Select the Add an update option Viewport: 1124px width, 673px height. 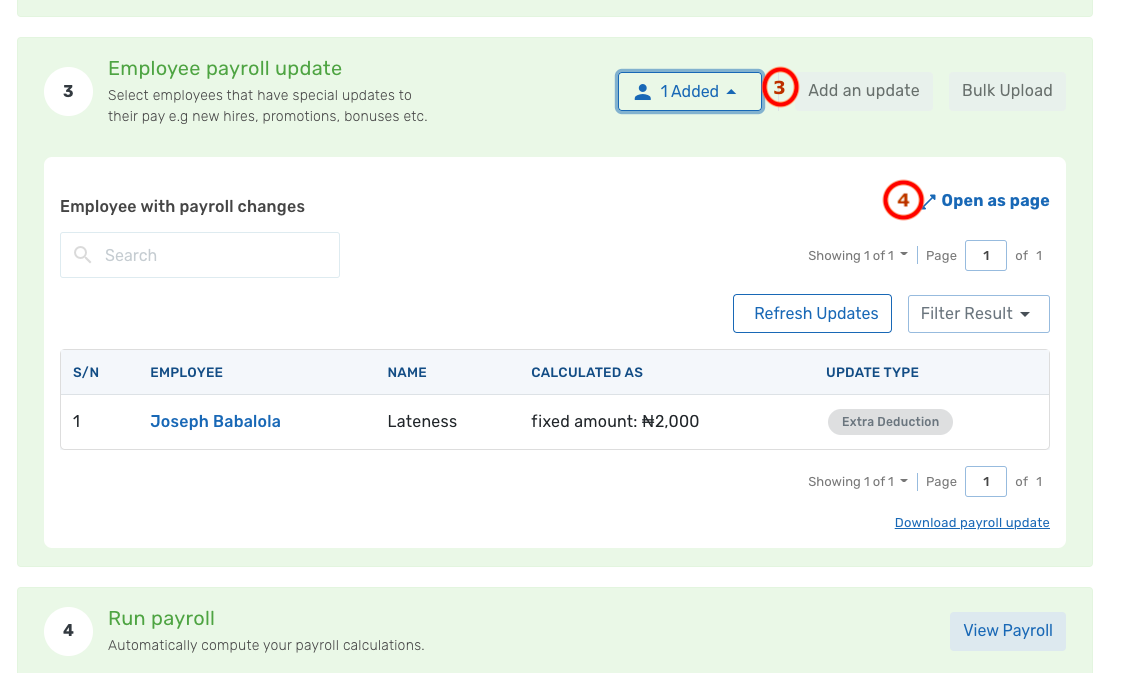(863, 90)
